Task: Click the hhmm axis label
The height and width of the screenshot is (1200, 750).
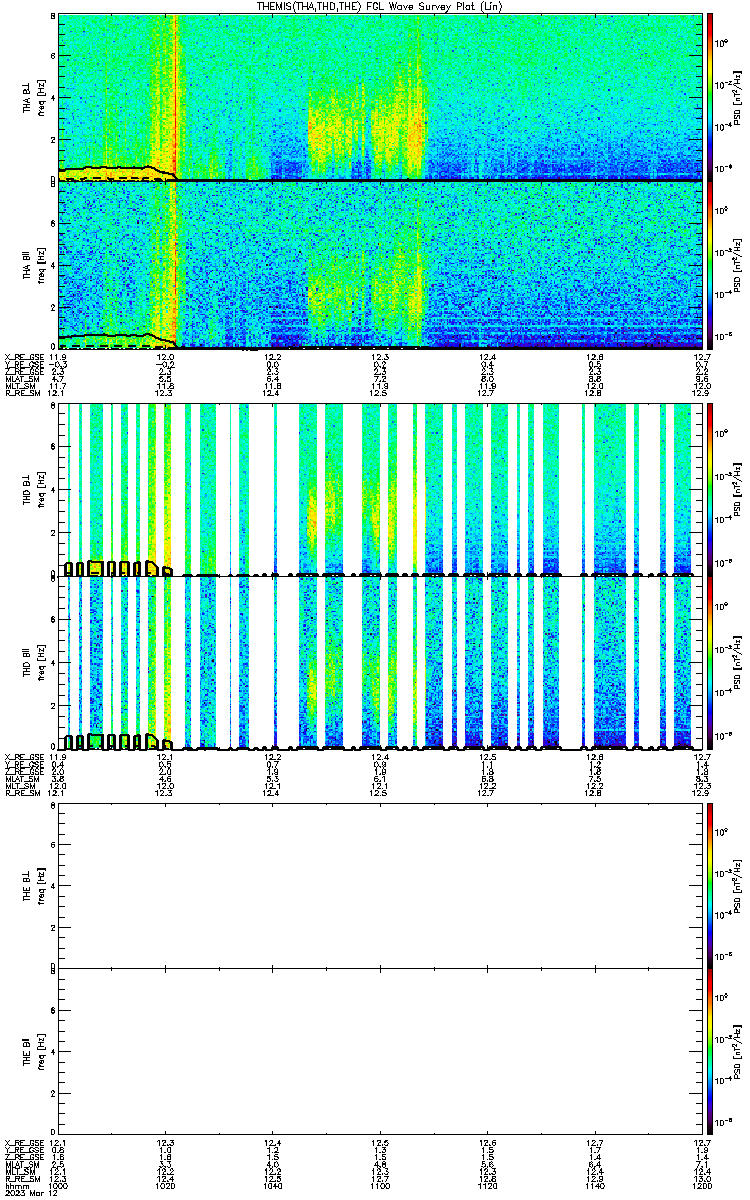Action: coord(15,1185)
